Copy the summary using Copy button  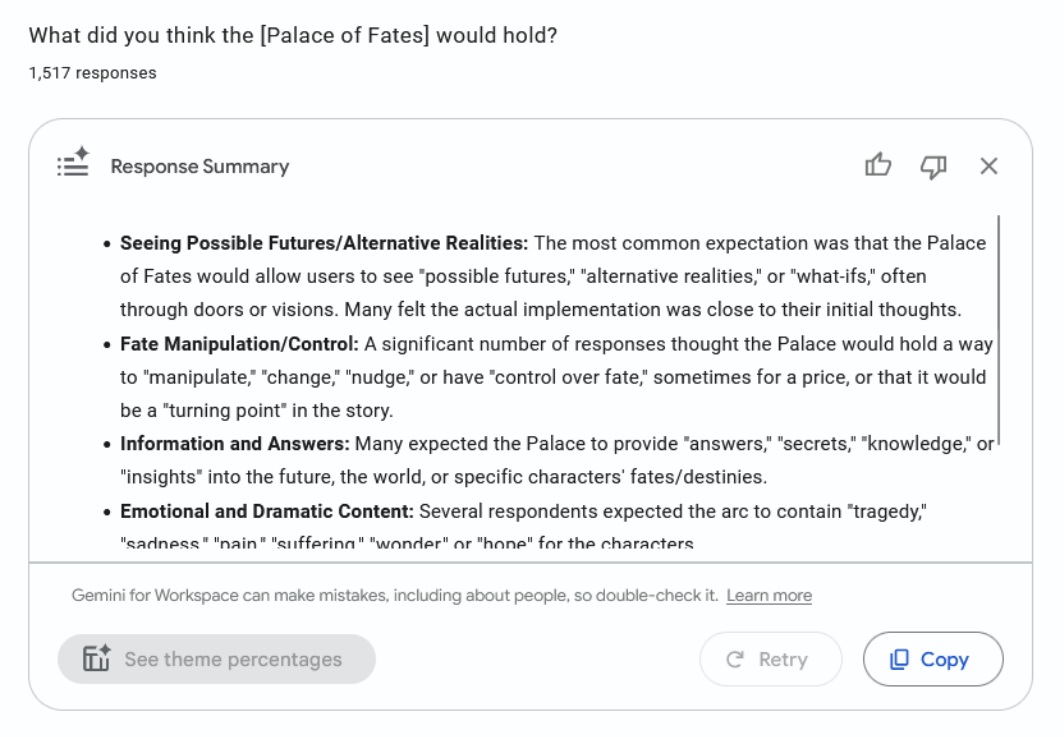[933, 660]
